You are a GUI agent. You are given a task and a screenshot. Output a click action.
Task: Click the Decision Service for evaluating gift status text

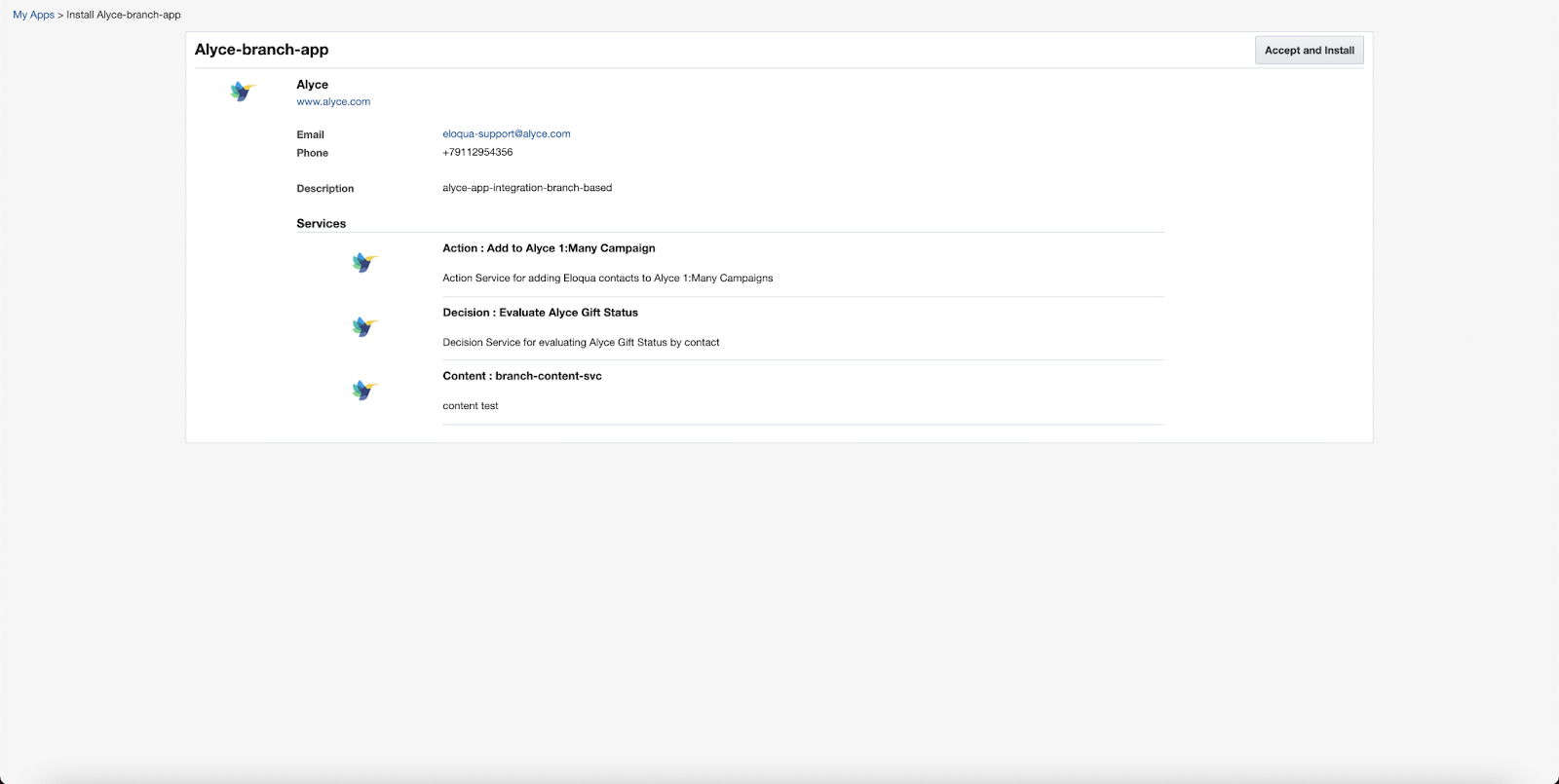point(581,342)
